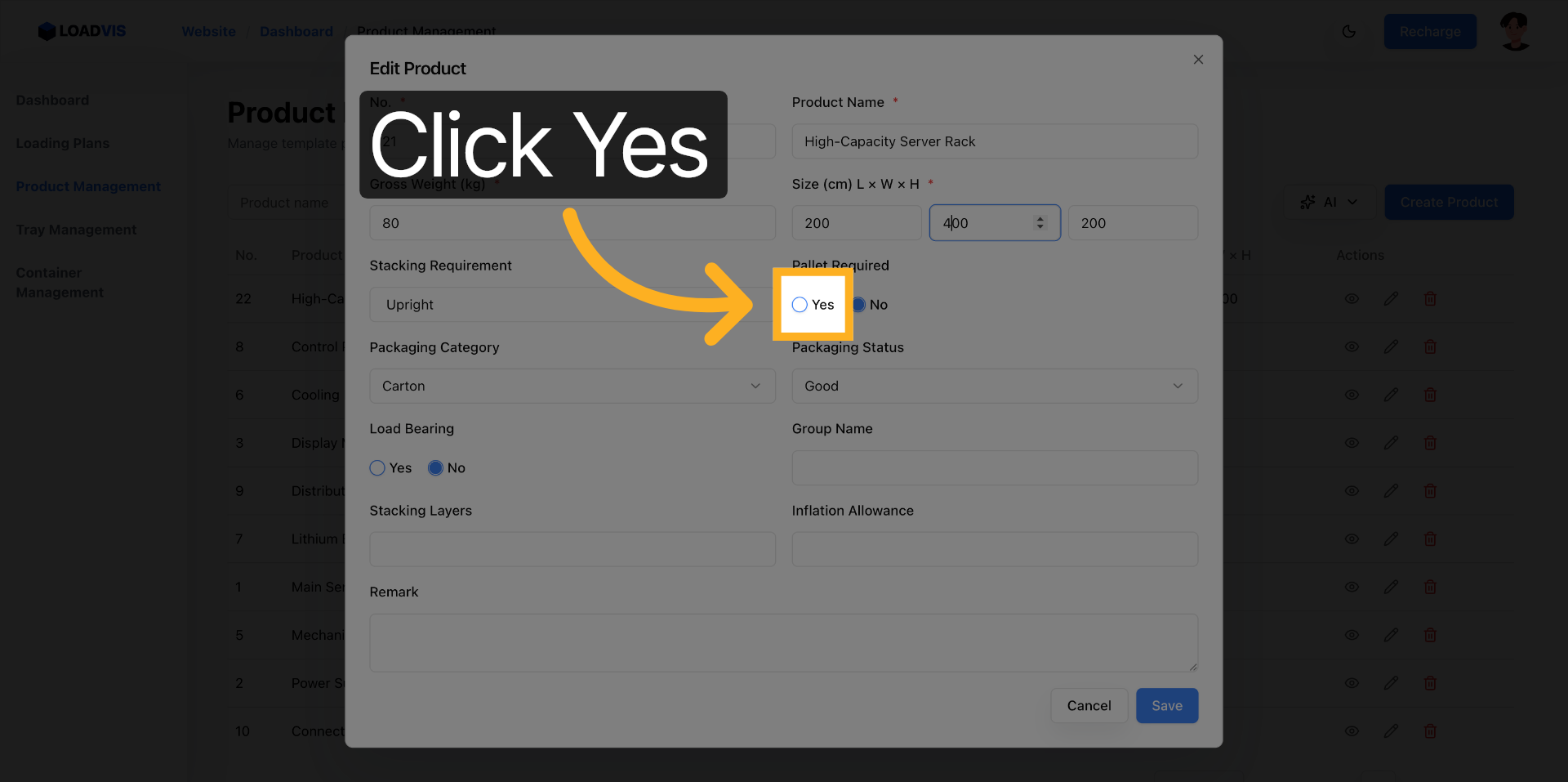Select Yes for Pallet Required
The width and height of the screenshot is (1568, 782).
coord(800,305)
